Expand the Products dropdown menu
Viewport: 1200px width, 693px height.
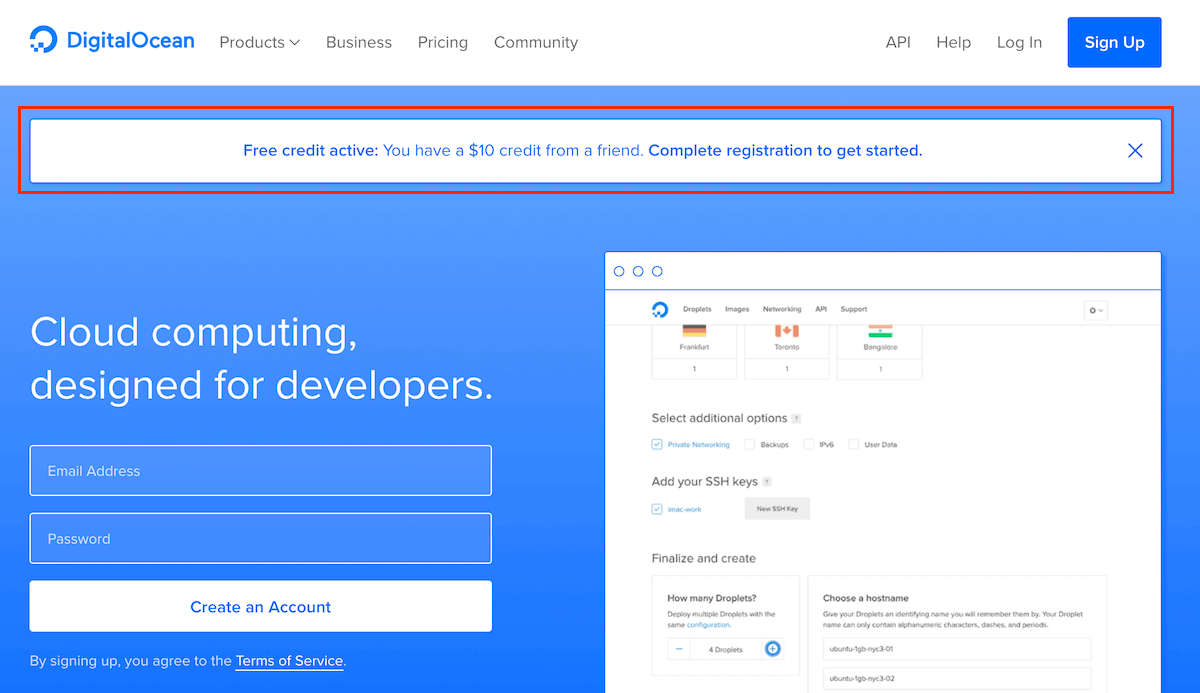click(x=259, y=42)
